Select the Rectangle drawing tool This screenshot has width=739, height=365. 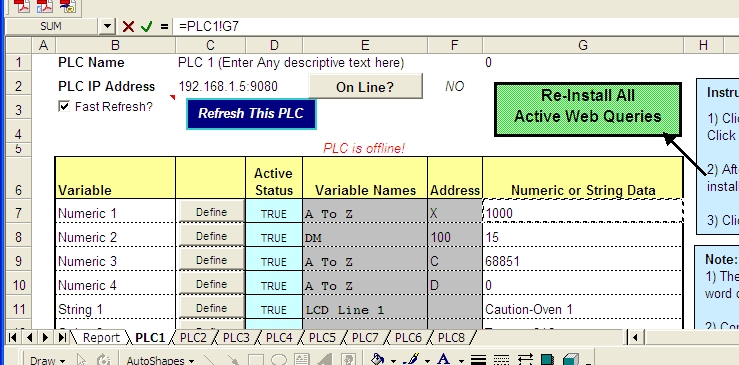256,360
